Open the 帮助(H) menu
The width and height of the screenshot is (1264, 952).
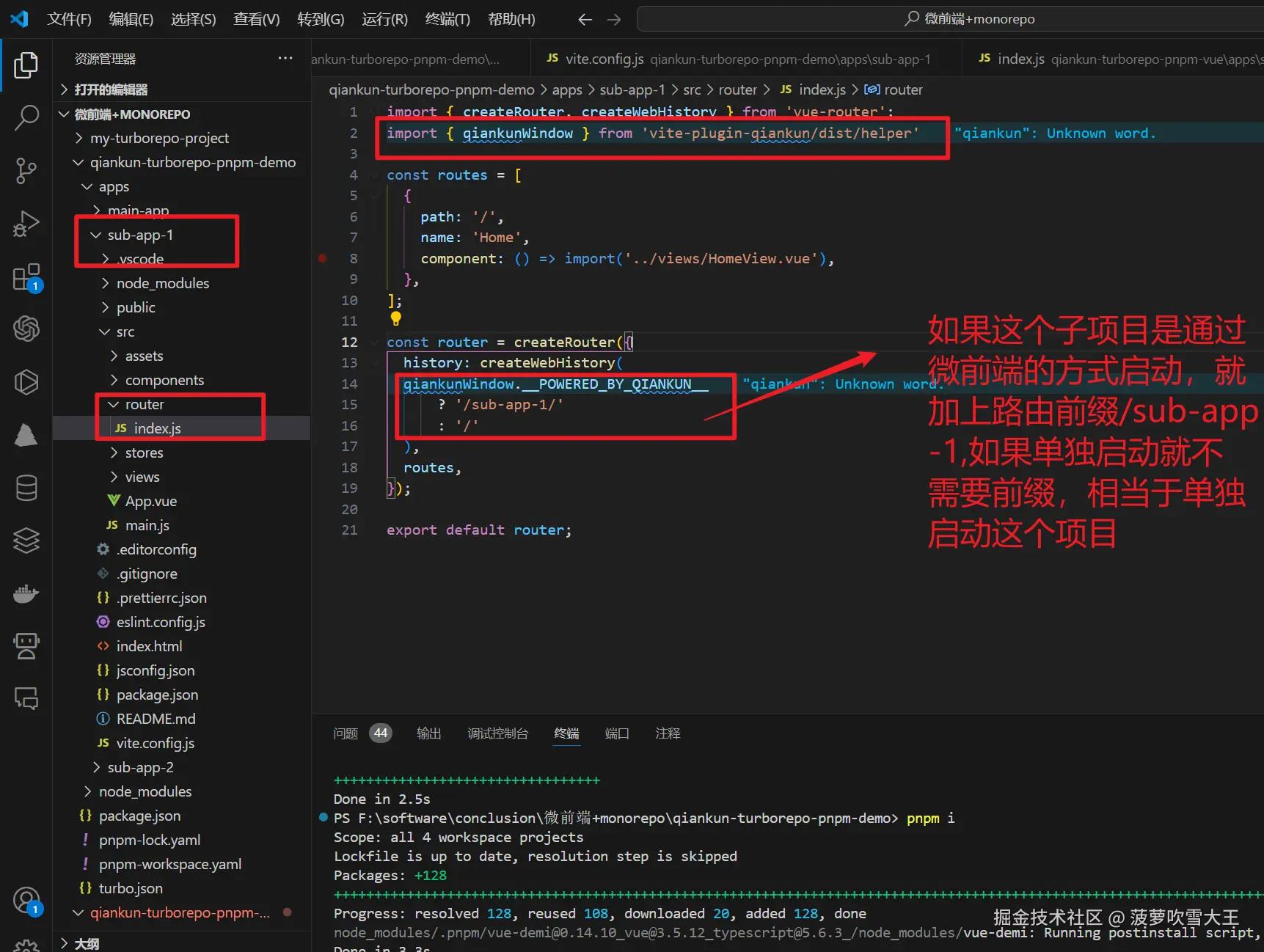click(x=511, y=19)
